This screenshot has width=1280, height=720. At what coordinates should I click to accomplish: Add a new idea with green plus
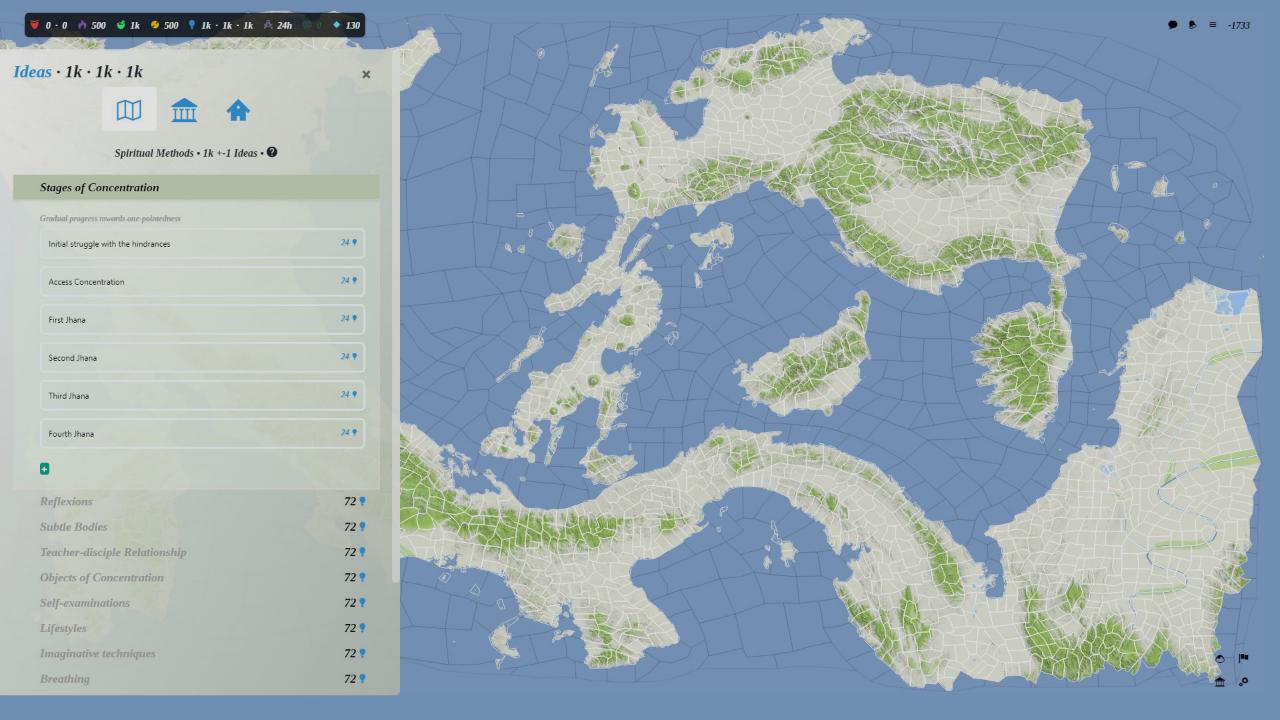(x=44, y=469)
